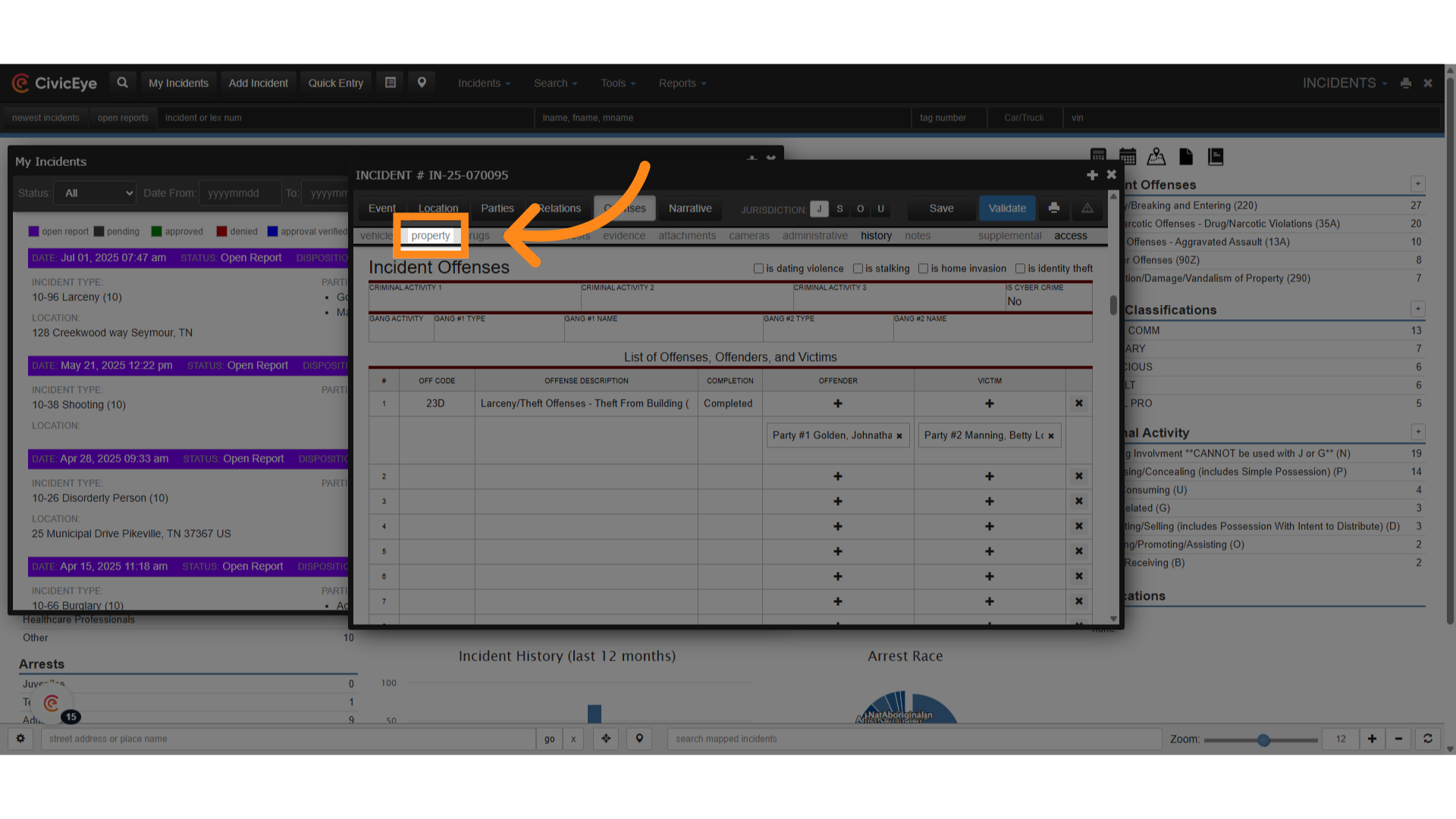The image size is (1456, 819).
Task: Switch to the Location tab
Action: point(438,209)
